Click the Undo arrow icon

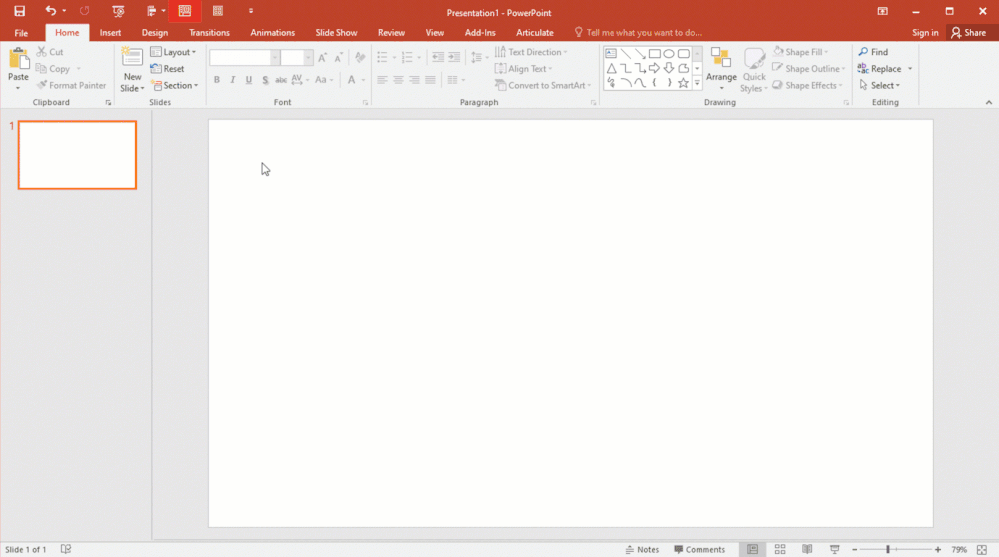coord(50,11)
